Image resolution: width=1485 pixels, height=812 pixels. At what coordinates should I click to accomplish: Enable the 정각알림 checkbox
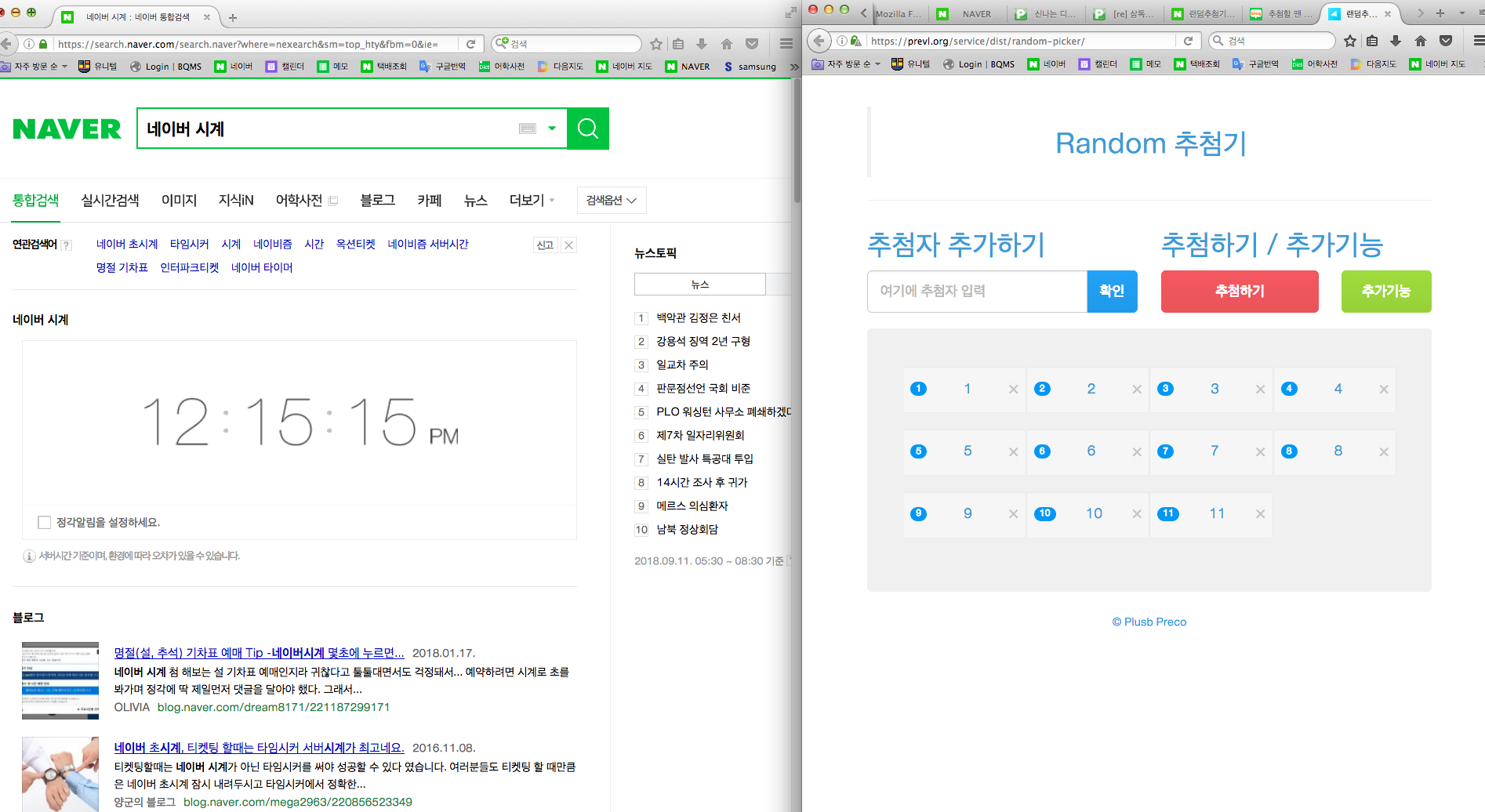tap(44, 522)
